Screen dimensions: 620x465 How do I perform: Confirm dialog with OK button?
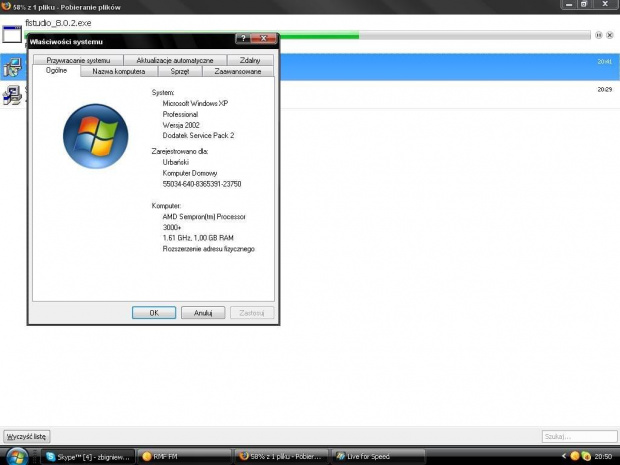(x=154, y=313)
